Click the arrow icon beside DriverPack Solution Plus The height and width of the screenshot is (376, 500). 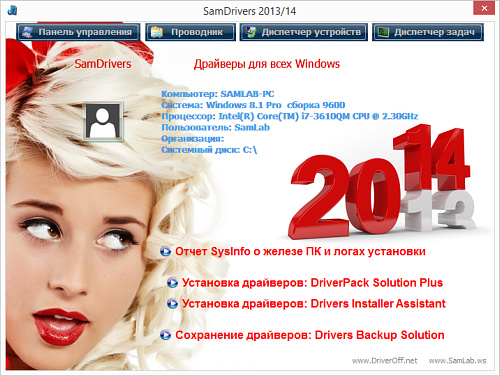(172, 283)
